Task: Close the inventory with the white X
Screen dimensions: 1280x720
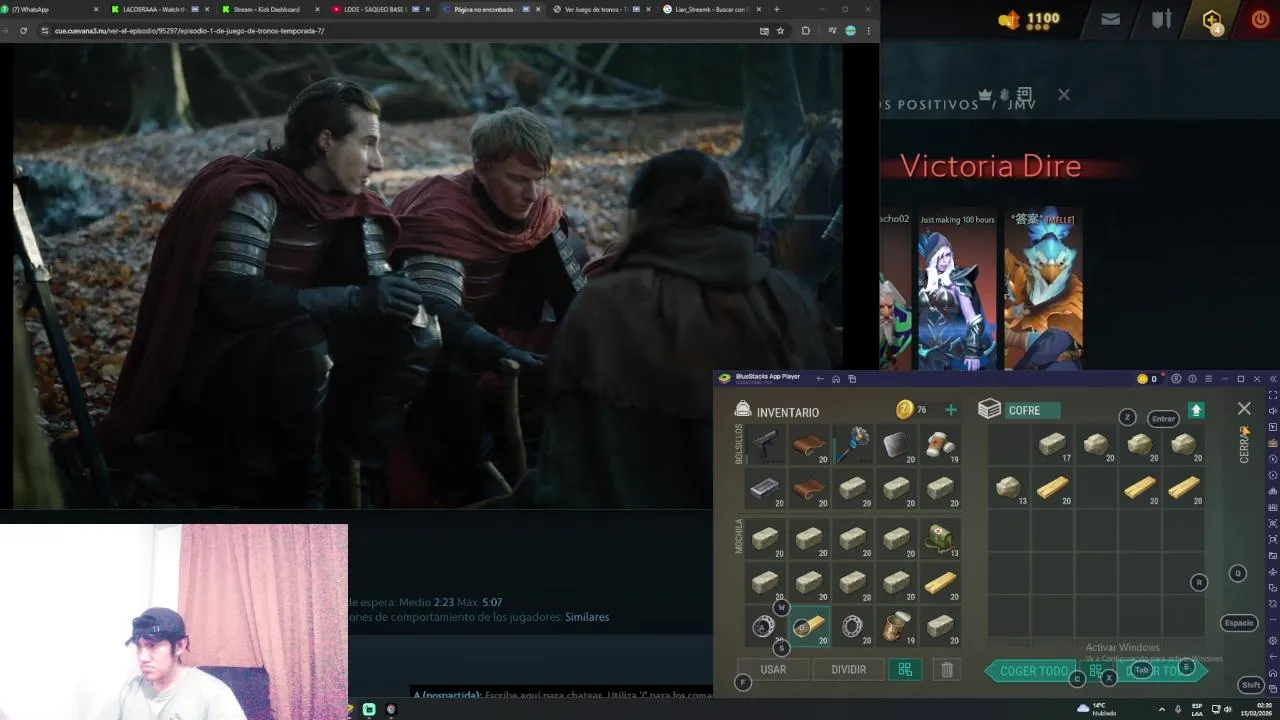Action: tap(1244, 409)
